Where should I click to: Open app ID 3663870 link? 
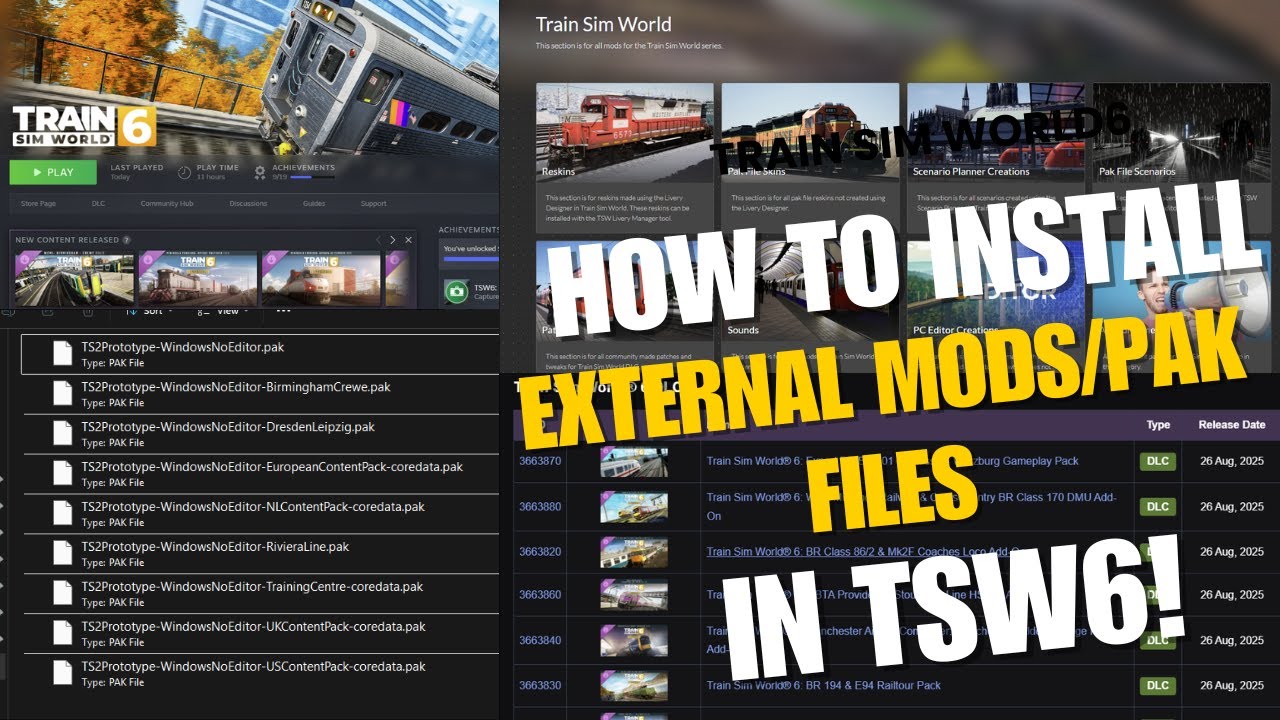point(540,461)
